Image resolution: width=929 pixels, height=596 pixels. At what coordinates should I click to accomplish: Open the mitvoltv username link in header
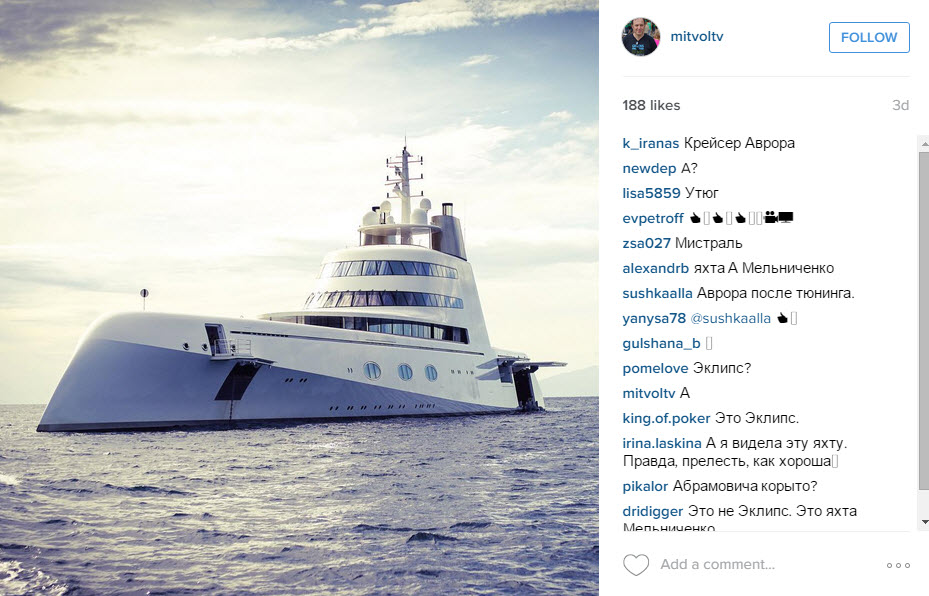pos(697,36)
